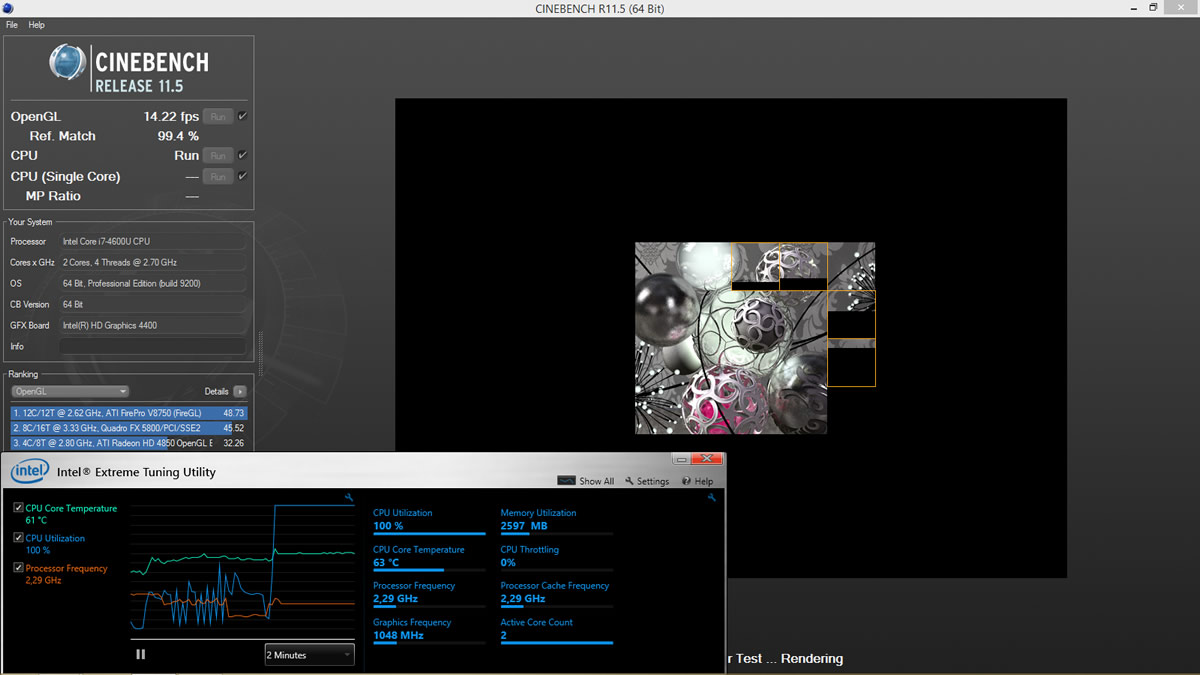Uncheck CPU Utilization in graph legend
Screen dimensions: 1200x675
click(x=19, y=538)
